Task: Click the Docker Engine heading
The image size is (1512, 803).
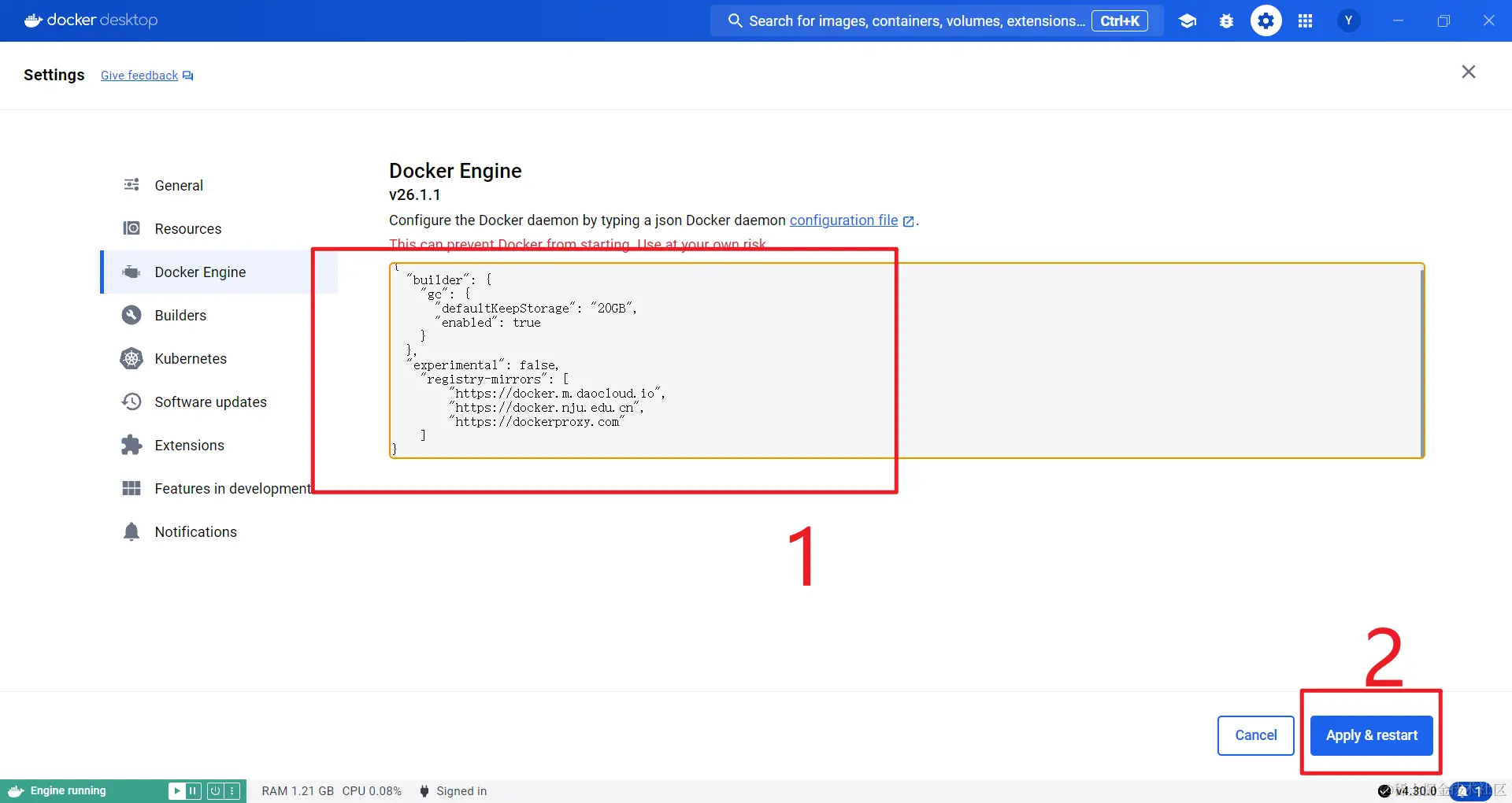Action: tap(455, 171)
